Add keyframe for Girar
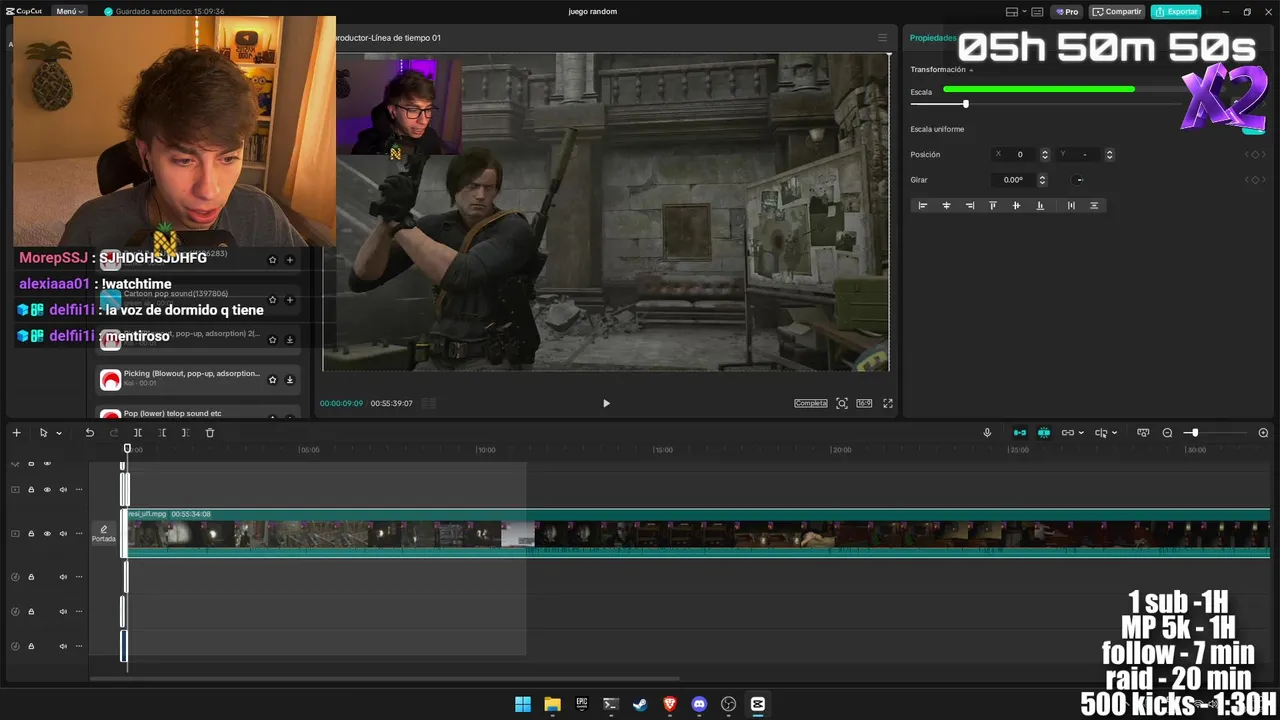 [x=1255, y=180]
